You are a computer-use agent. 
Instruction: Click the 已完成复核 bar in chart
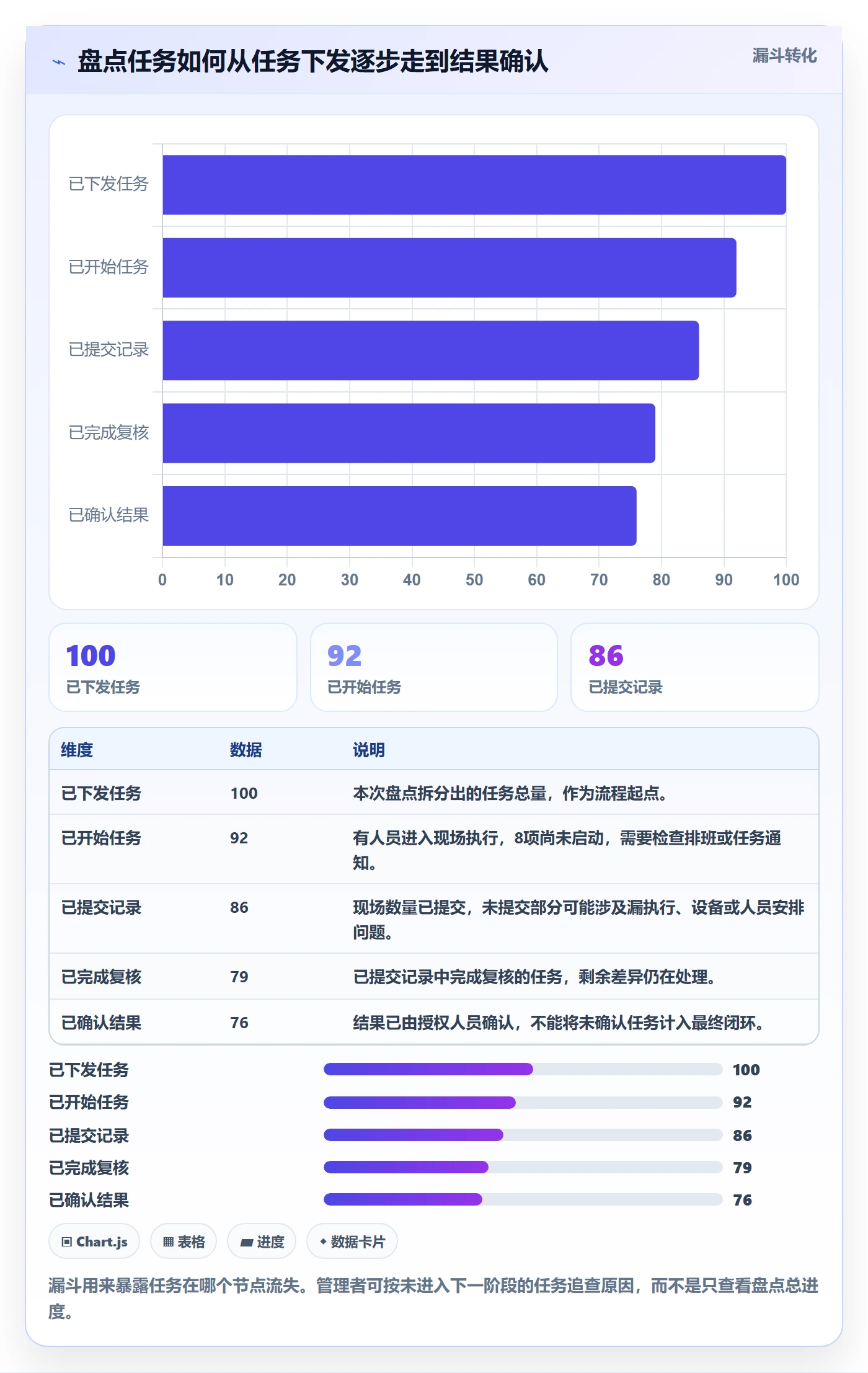coord(409,433)
